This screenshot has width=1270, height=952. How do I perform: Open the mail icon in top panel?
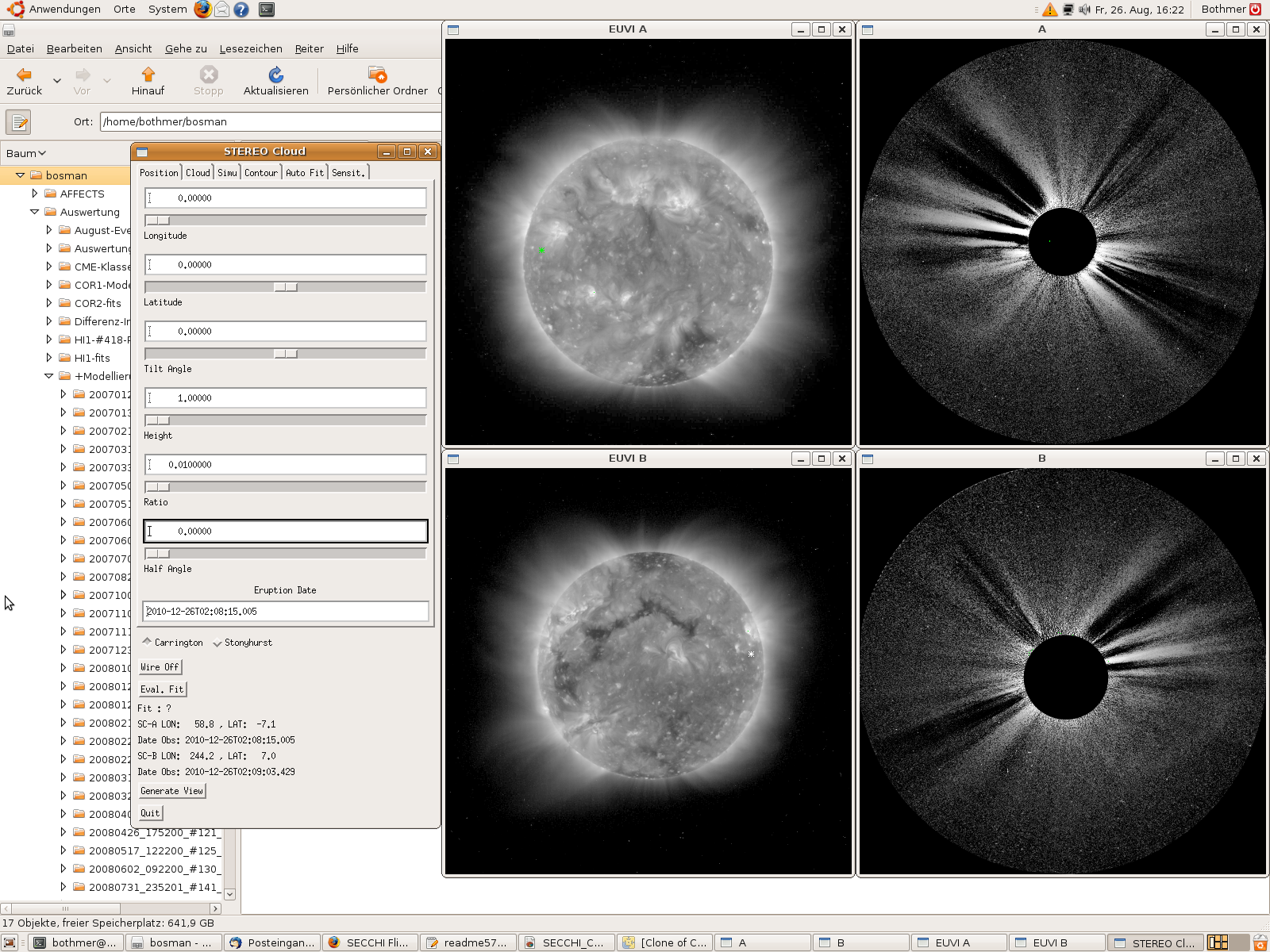222,10
